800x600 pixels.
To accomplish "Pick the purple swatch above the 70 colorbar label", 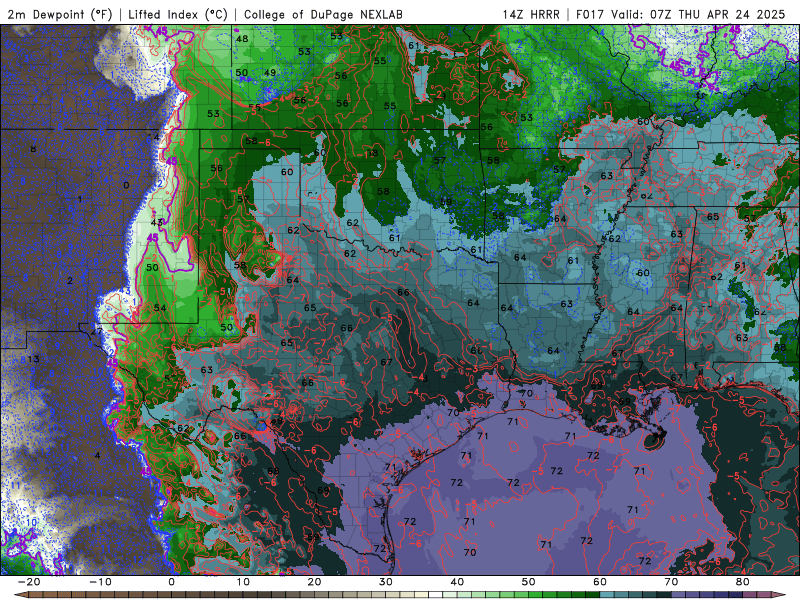I will [677, 595].
